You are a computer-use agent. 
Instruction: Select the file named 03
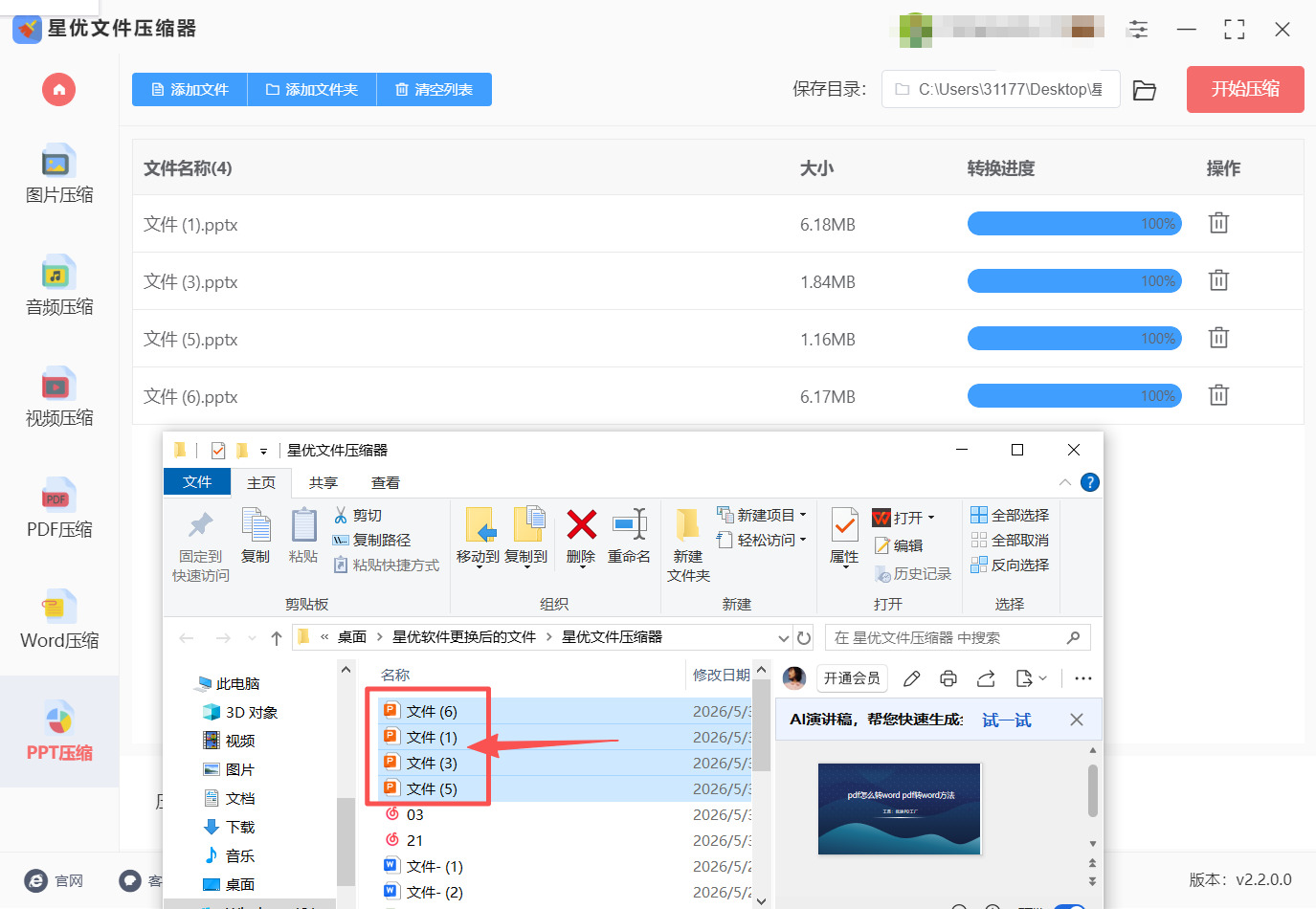[x=404, y=814]
